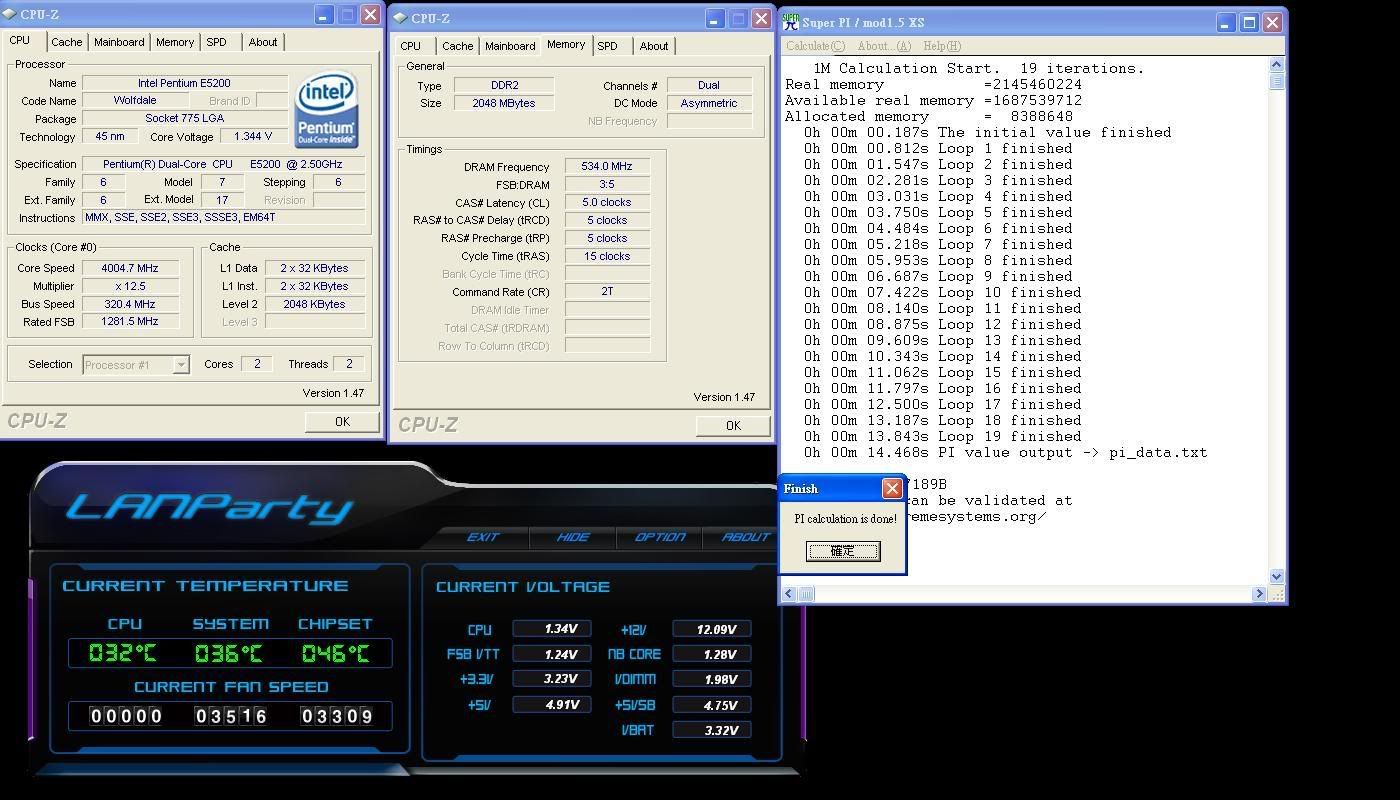
Task: Expand the Processor #1 selection dropdown
Action: [x=181, y=365]
